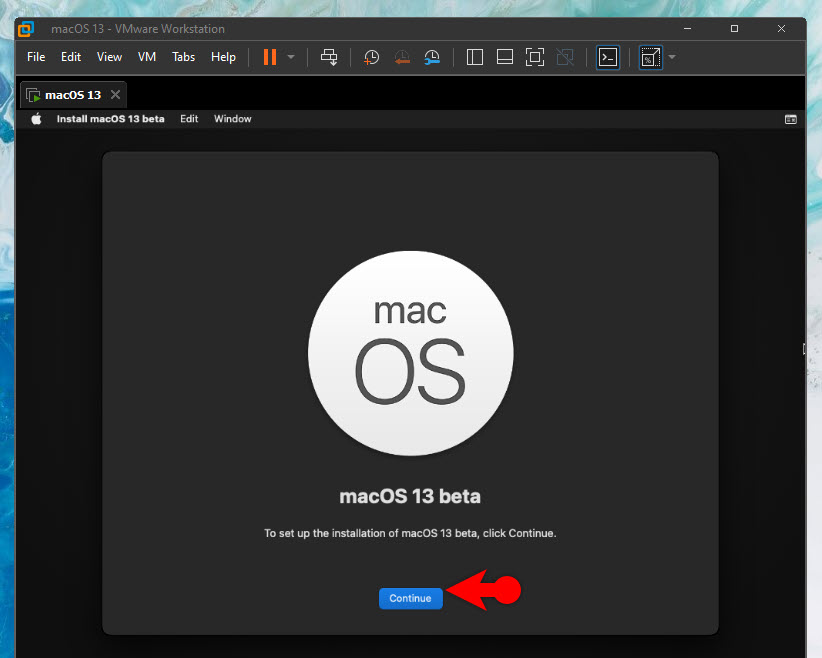Click the macOS logo image
Viewport: 822px width, 658px height.
click(x=410, y=353)
